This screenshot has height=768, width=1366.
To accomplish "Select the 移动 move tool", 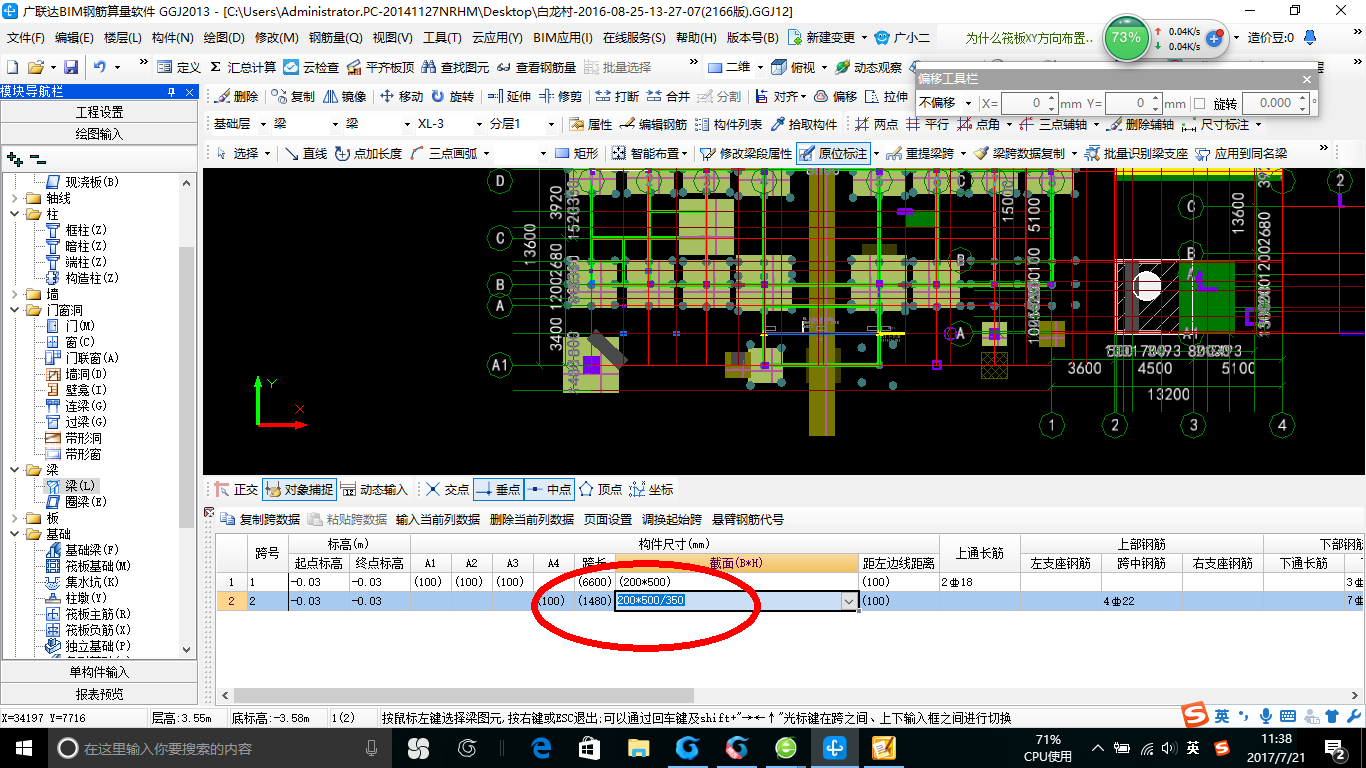I will point(402,97).
